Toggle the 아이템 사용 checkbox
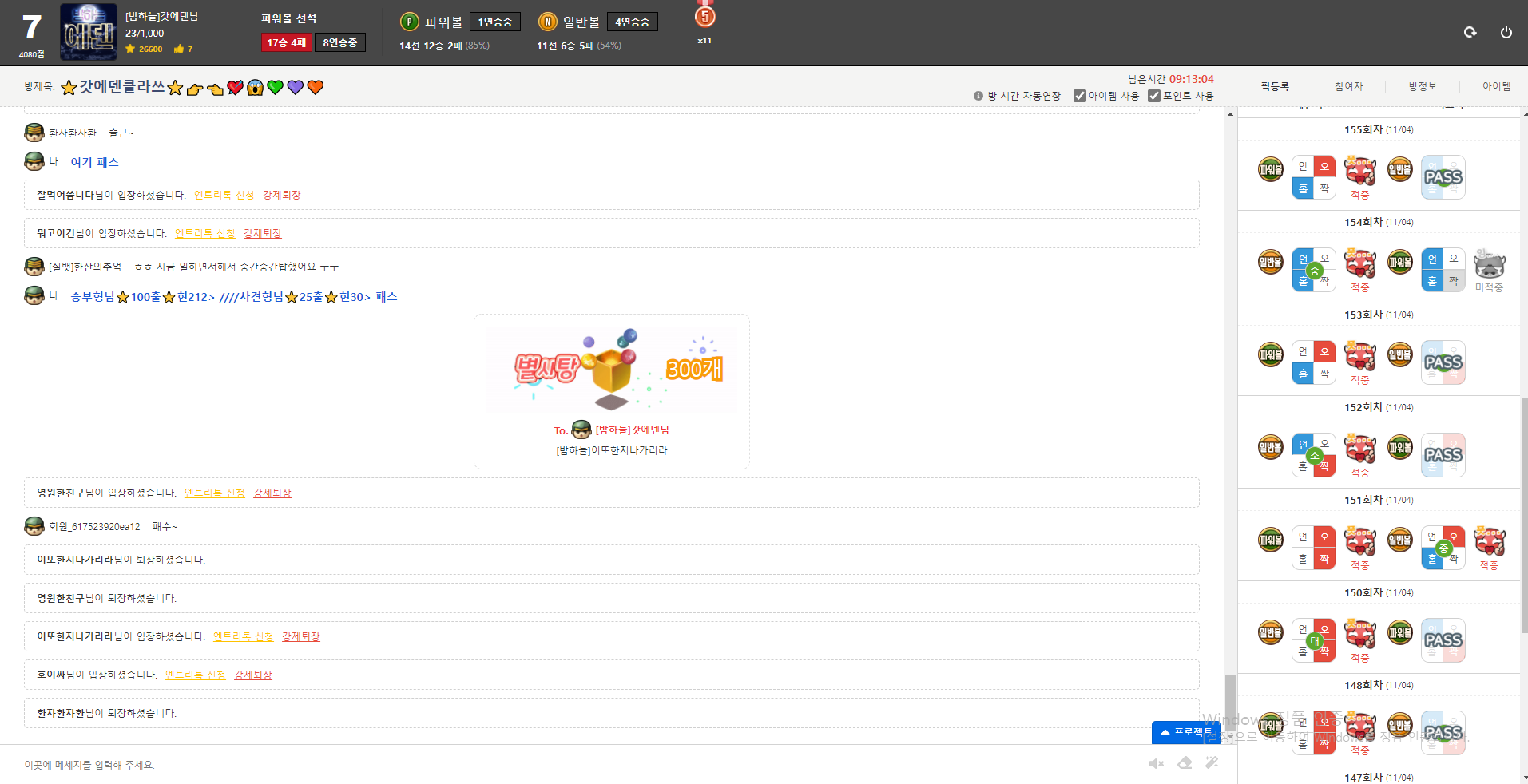This screenshot has height=784, width=1528. coord(1080,96)
